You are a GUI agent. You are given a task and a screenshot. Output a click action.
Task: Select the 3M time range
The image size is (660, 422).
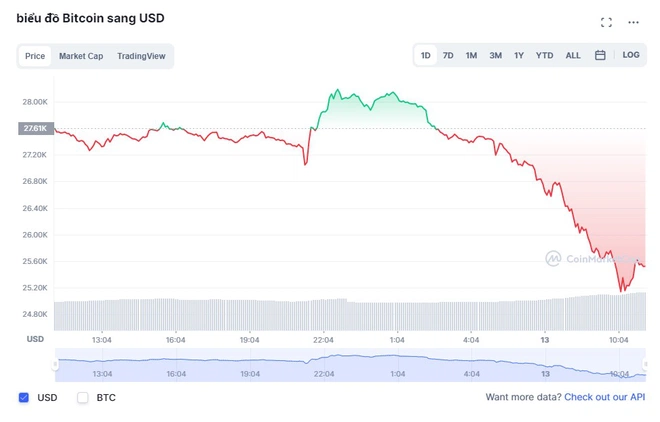[x=495, y=56]
